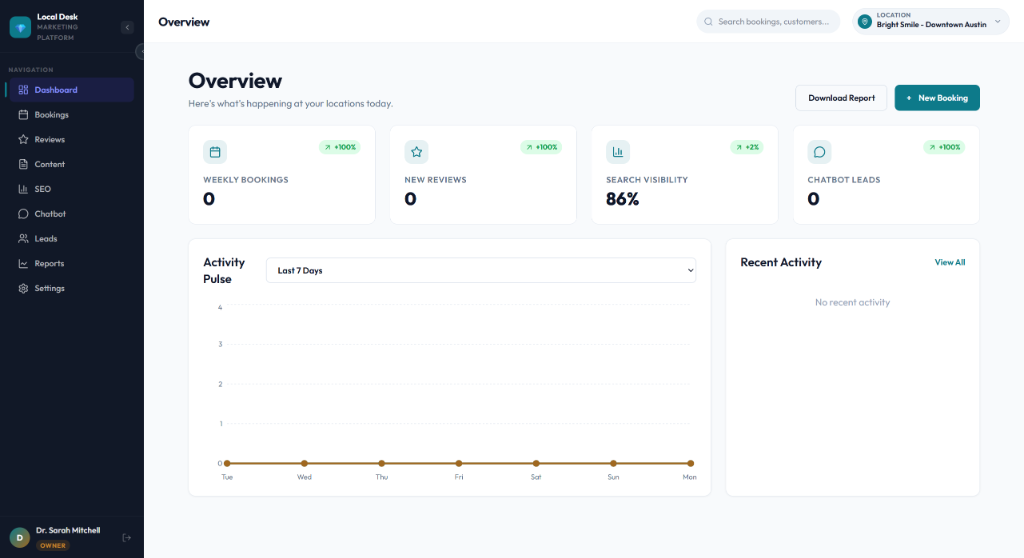Click the Sat data point on chart

tap(536, 463)
